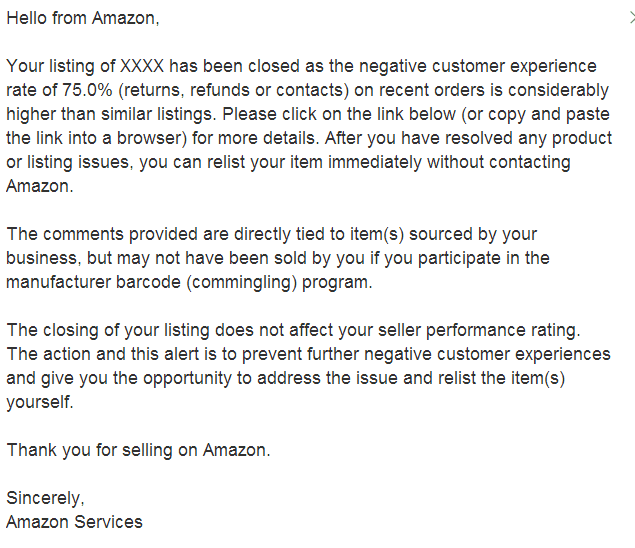635x548 pixels.
Task: Click the word 'yourself.' ending third paragraph
Action: pyautogui.click(x=40, y=403)
